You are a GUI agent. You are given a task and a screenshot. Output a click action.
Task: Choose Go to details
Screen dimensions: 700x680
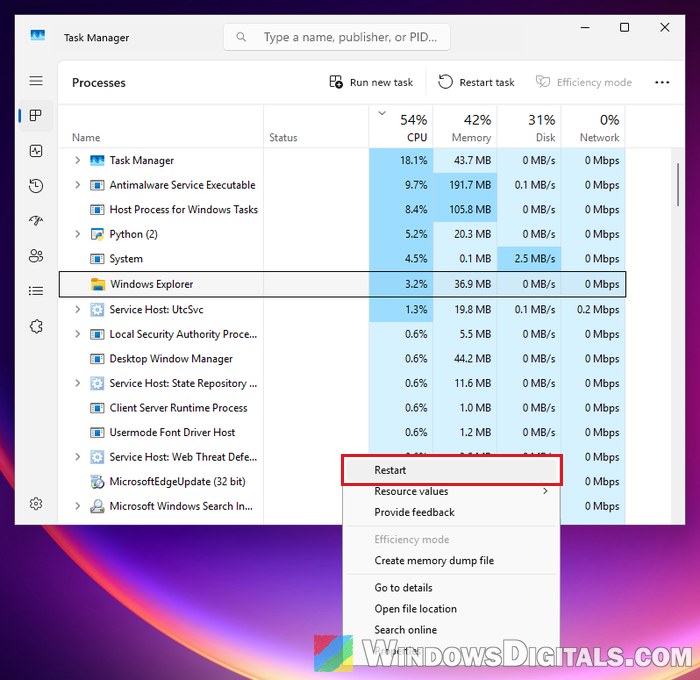click(451, 588)
